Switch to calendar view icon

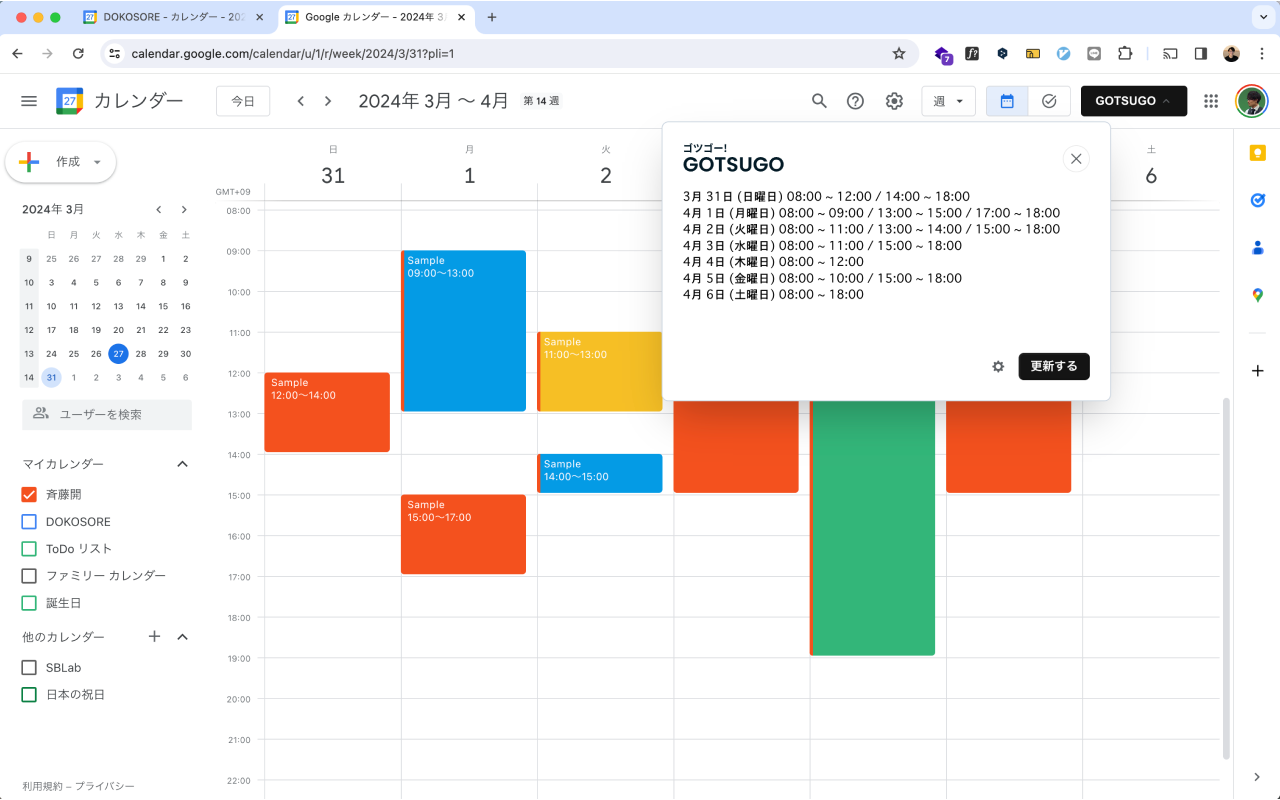(x=1007, y=101)
